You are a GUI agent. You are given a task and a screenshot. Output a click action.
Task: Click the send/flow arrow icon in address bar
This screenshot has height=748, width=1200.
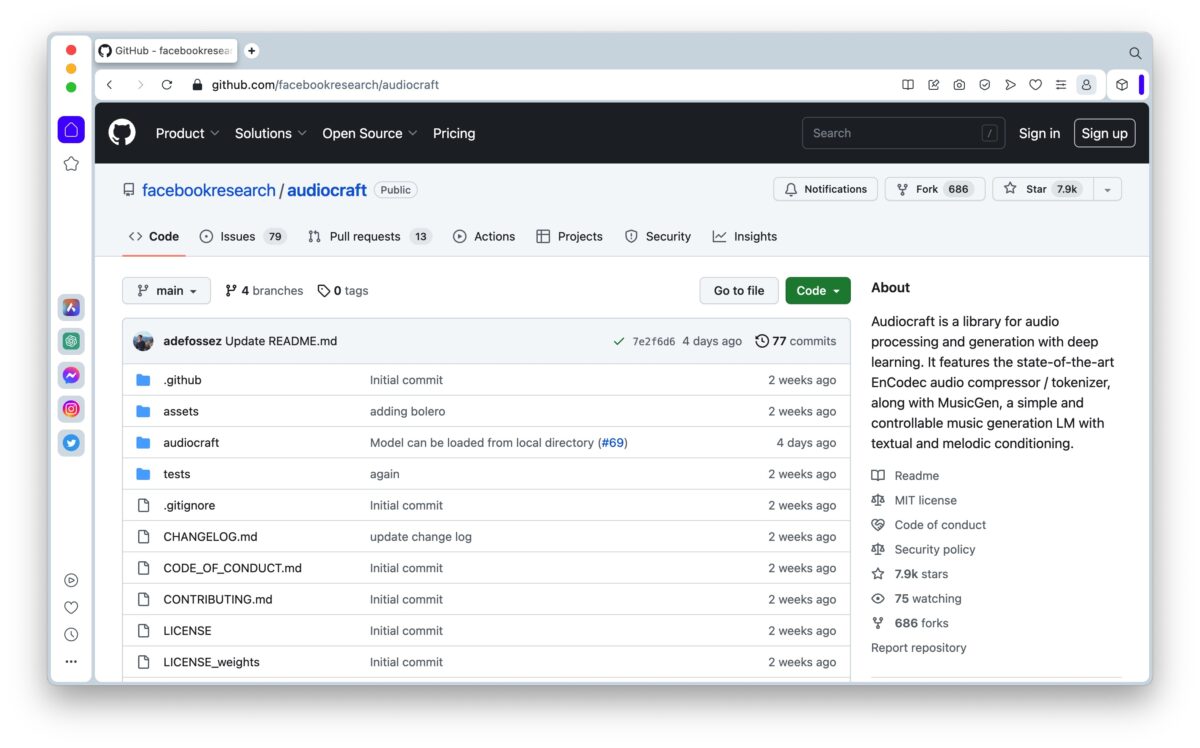pyautogui.click(x=1010, y=85)
